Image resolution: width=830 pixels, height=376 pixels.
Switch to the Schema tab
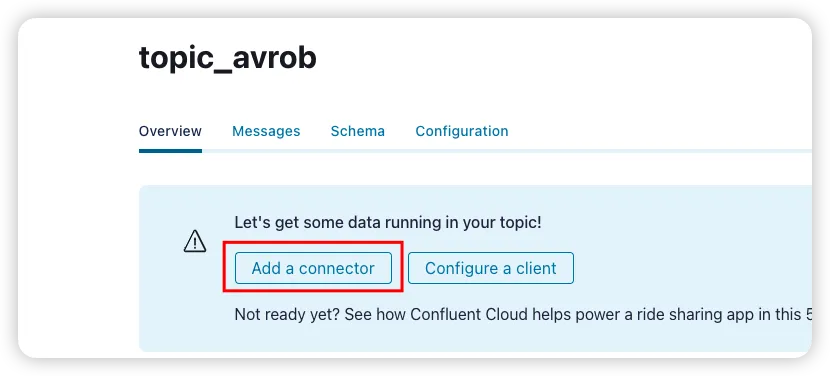(x=358, y=131)
